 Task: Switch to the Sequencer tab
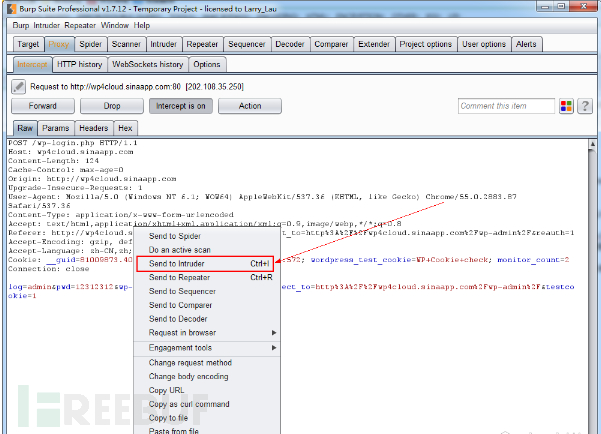247,44
